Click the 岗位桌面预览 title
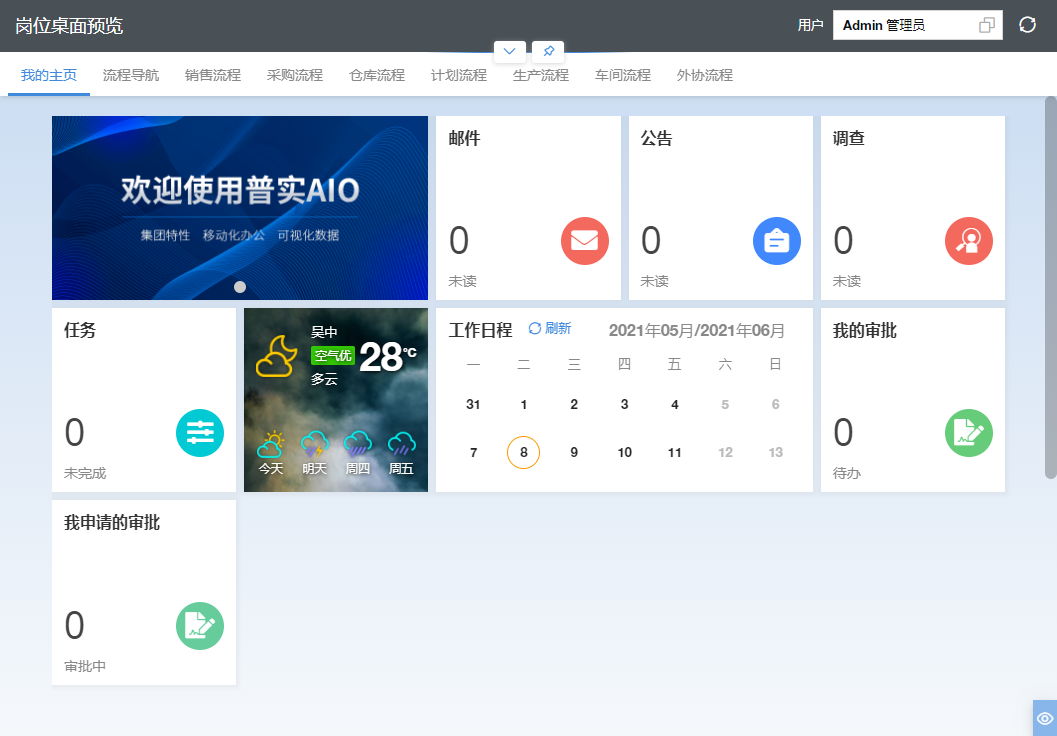The image size is (1057, 736). point(69,26)
